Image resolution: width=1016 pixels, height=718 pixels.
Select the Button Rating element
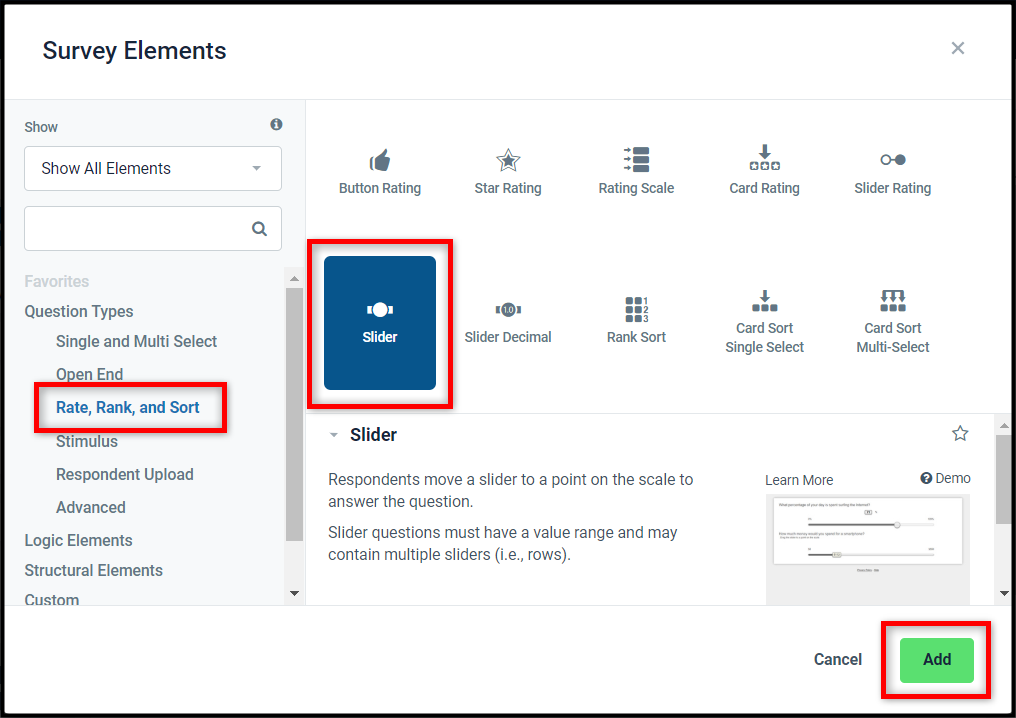coord(380,172)
